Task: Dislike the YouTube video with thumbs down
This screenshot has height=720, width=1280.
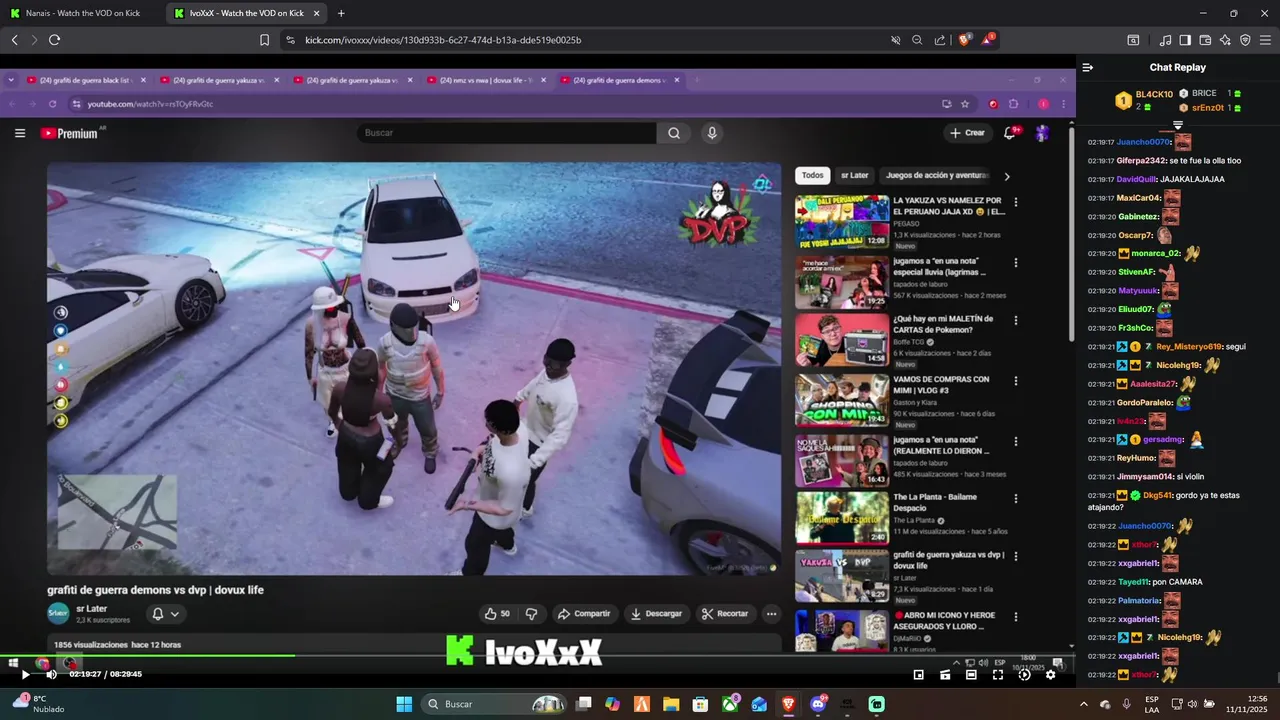Action: coord(531,613)
